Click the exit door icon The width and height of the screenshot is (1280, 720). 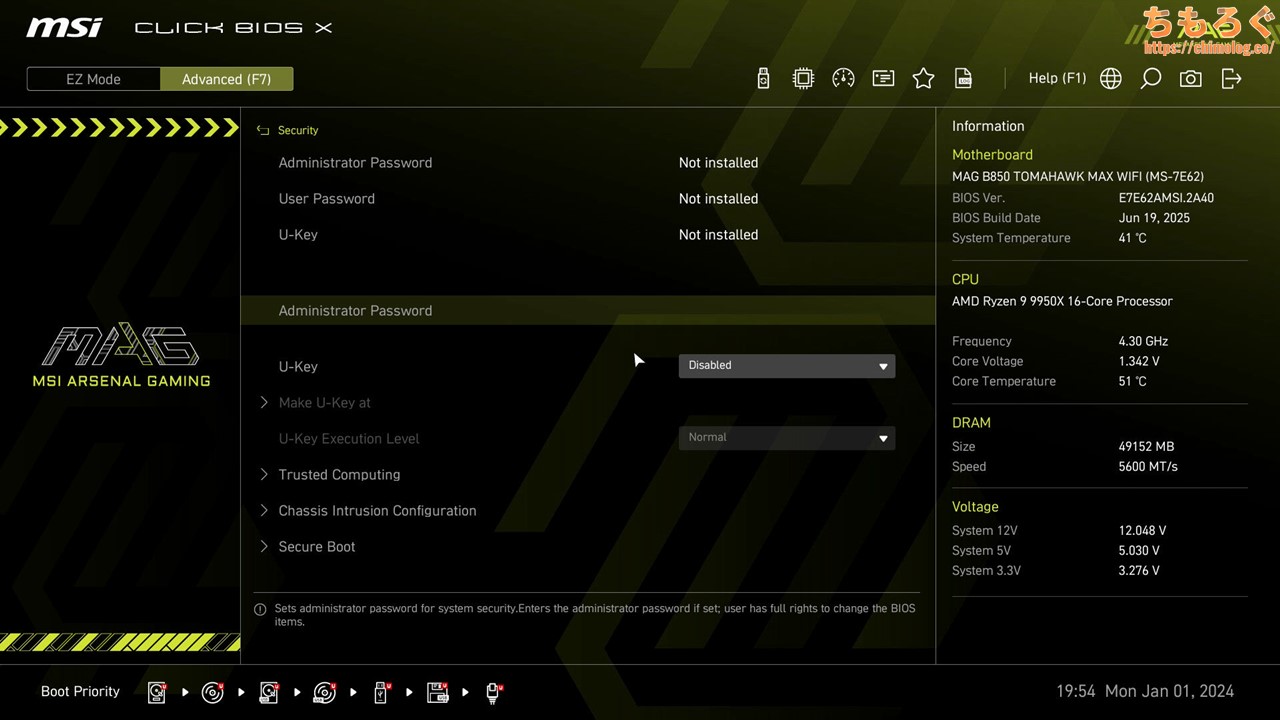(x=1231, y=79)
